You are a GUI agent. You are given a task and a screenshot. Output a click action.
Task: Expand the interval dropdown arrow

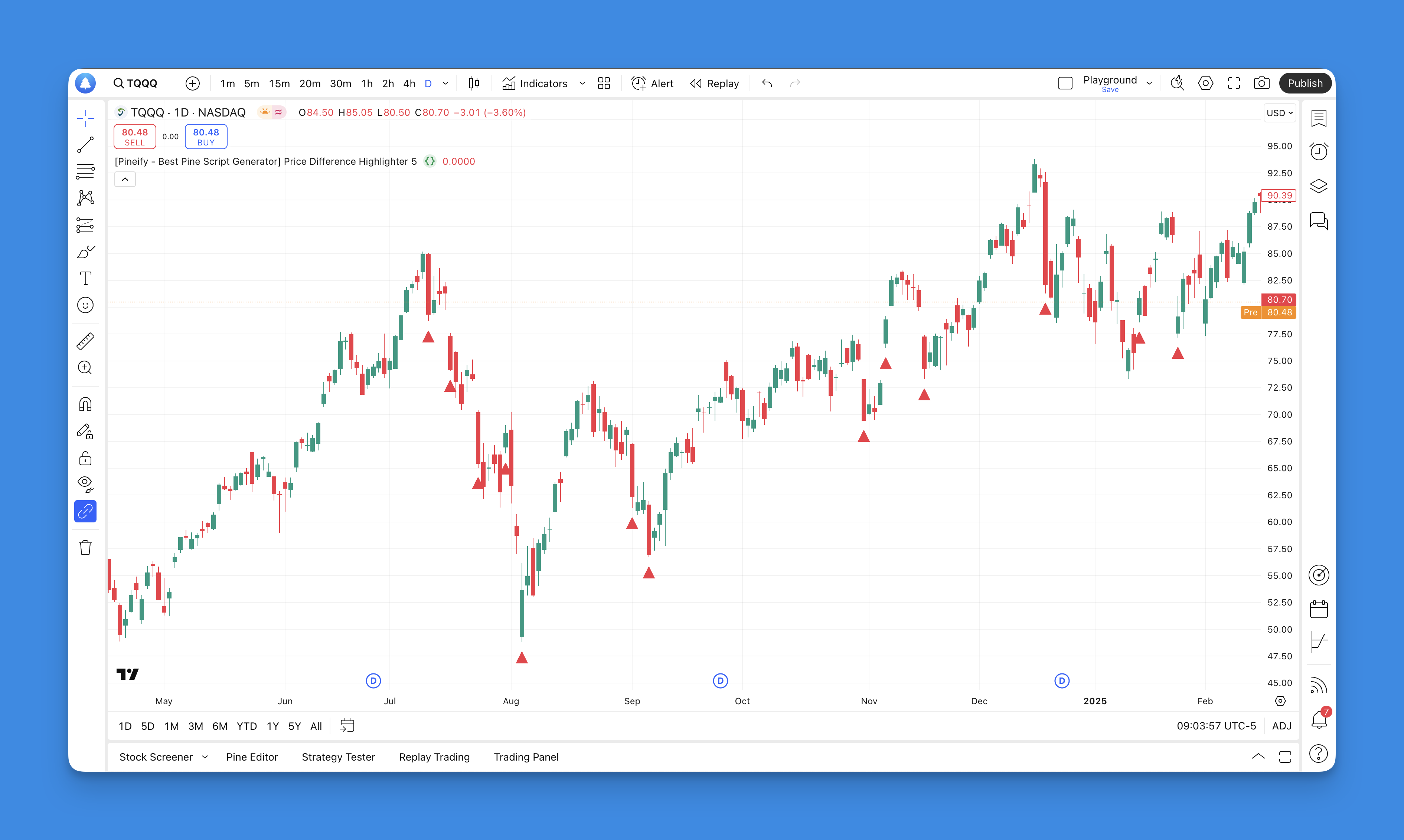coord(446,83)
